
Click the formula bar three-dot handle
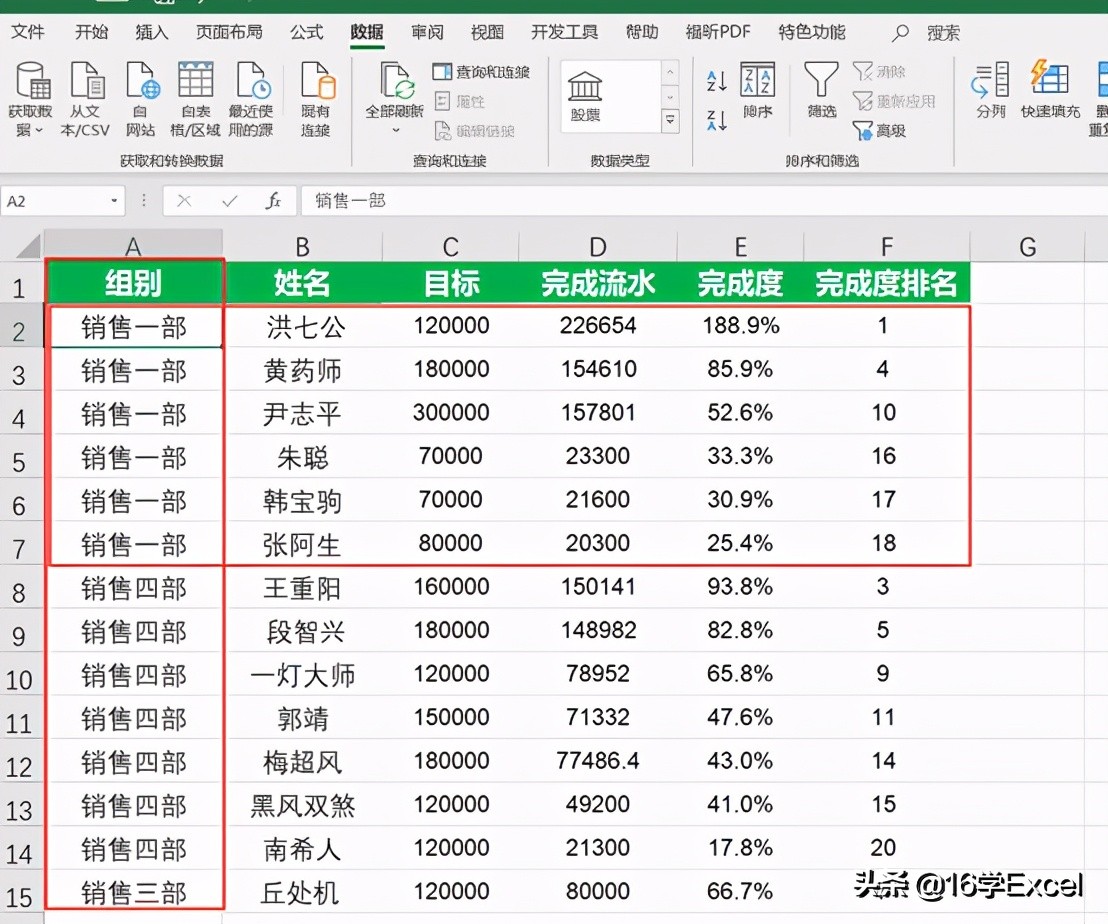pyautogui.click(x=144, y=201)
